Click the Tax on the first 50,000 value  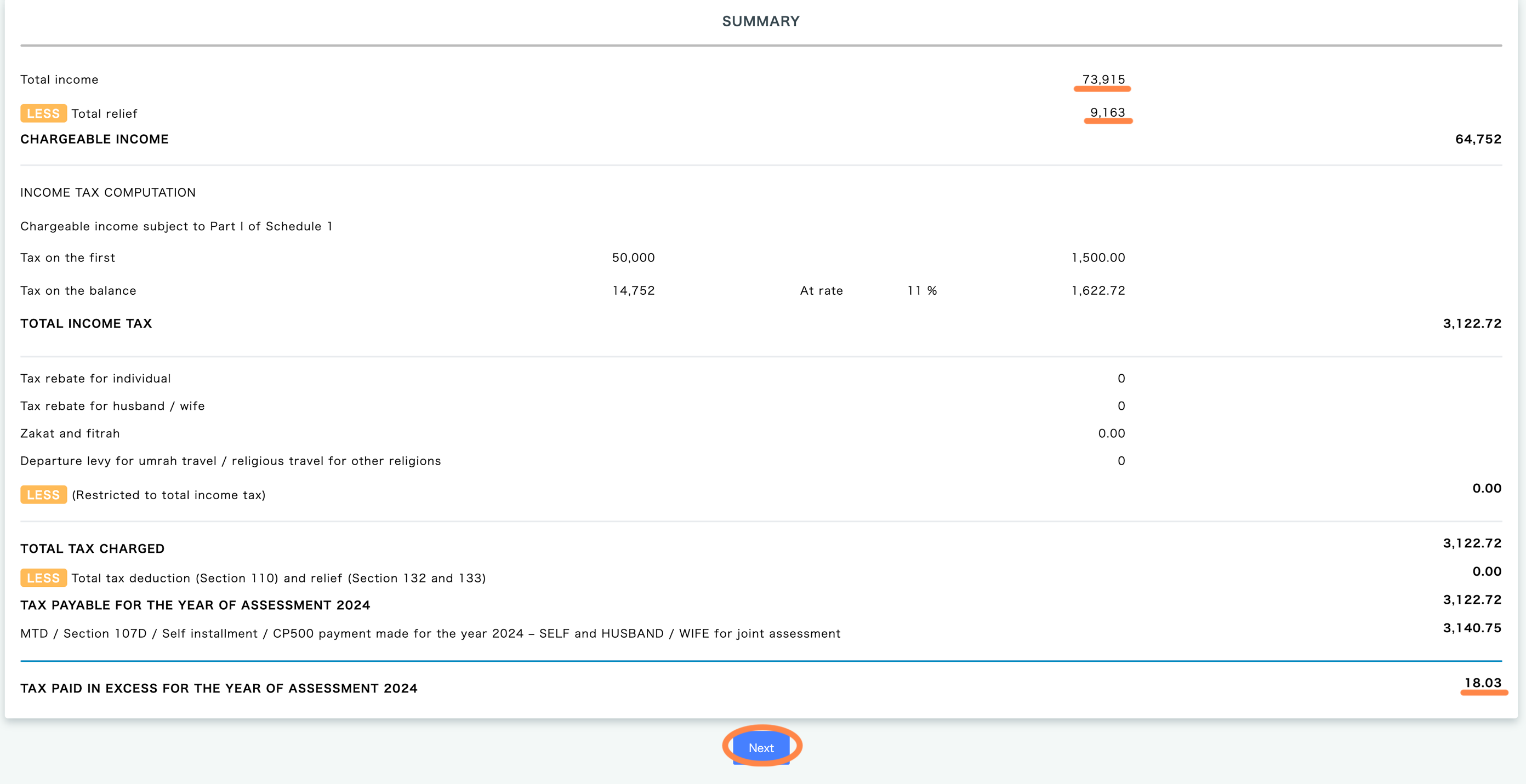point(633,257)
